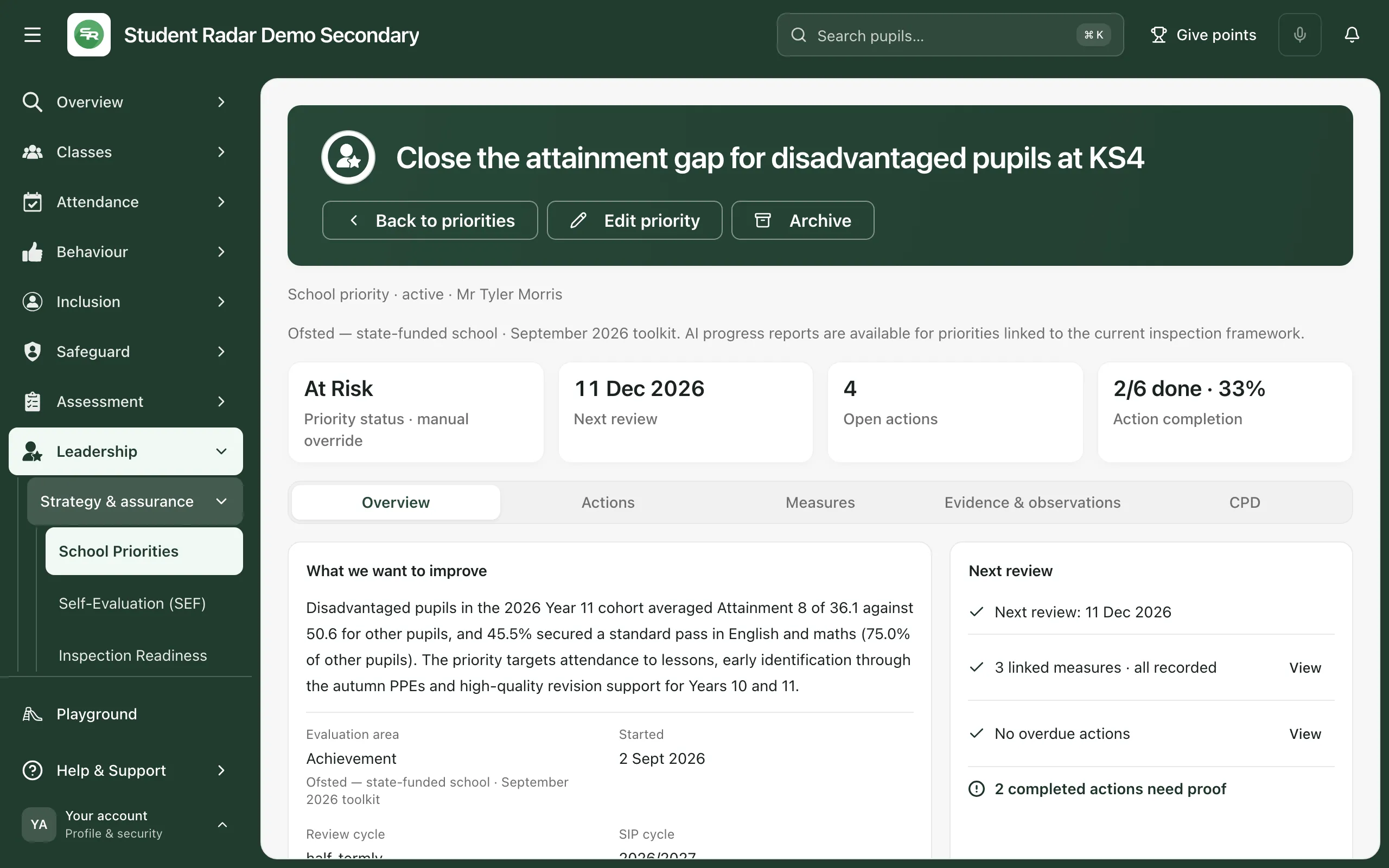Click the Assessment clipboard icon
1389x868 pixels.
tap(32, 402)
